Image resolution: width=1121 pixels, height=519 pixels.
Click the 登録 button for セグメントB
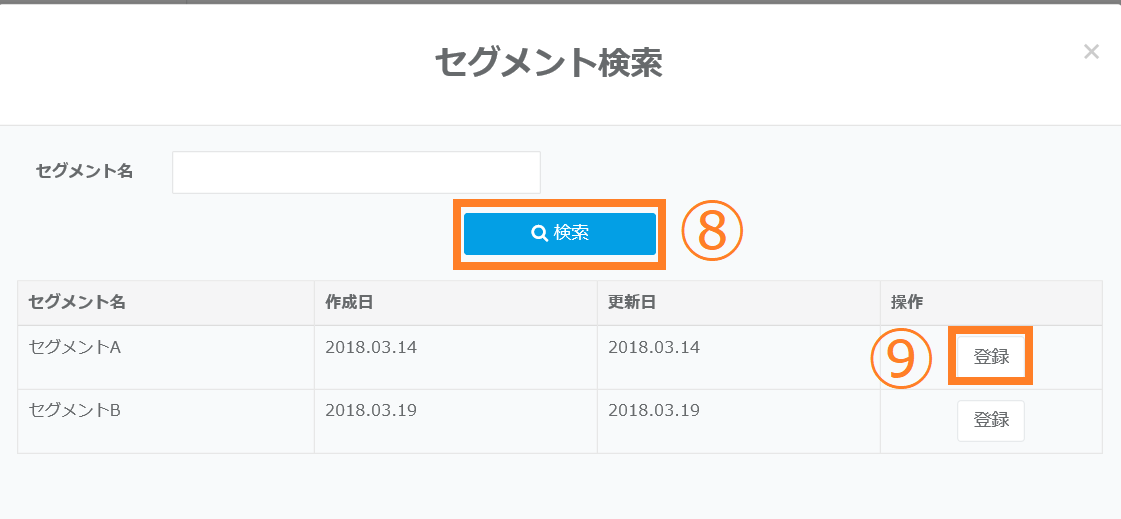coord(990,420)
